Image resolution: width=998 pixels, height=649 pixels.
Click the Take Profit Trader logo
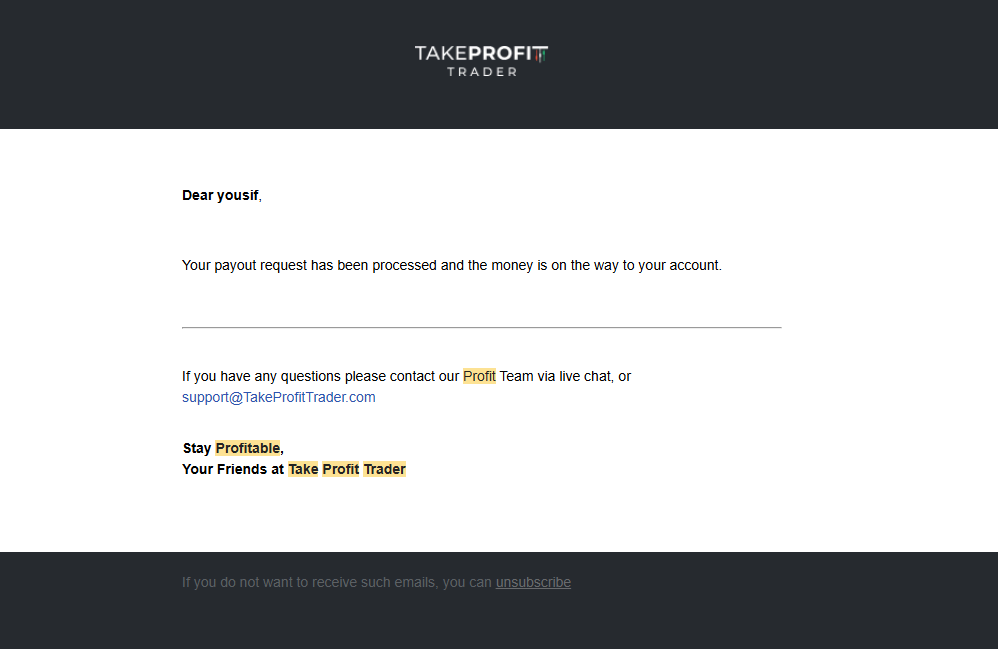[481, 60]
